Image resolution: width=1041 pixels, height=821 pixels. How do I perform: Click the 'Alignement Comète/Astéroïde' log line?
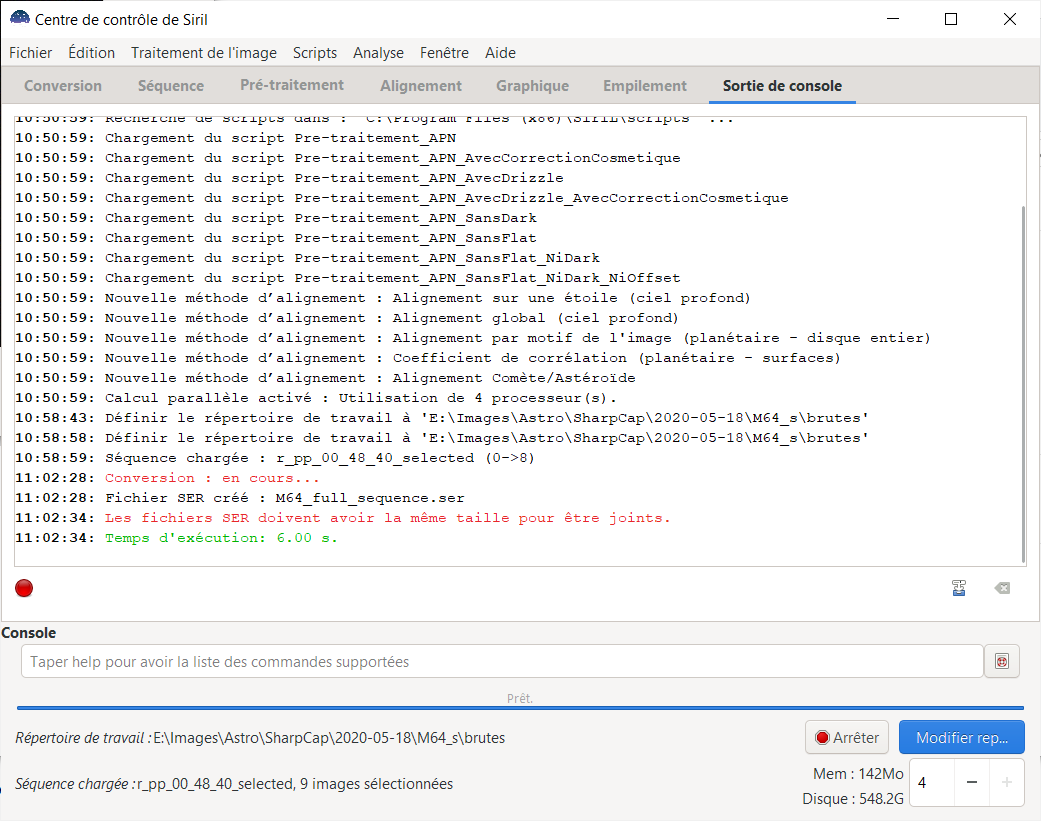point(325,378)
